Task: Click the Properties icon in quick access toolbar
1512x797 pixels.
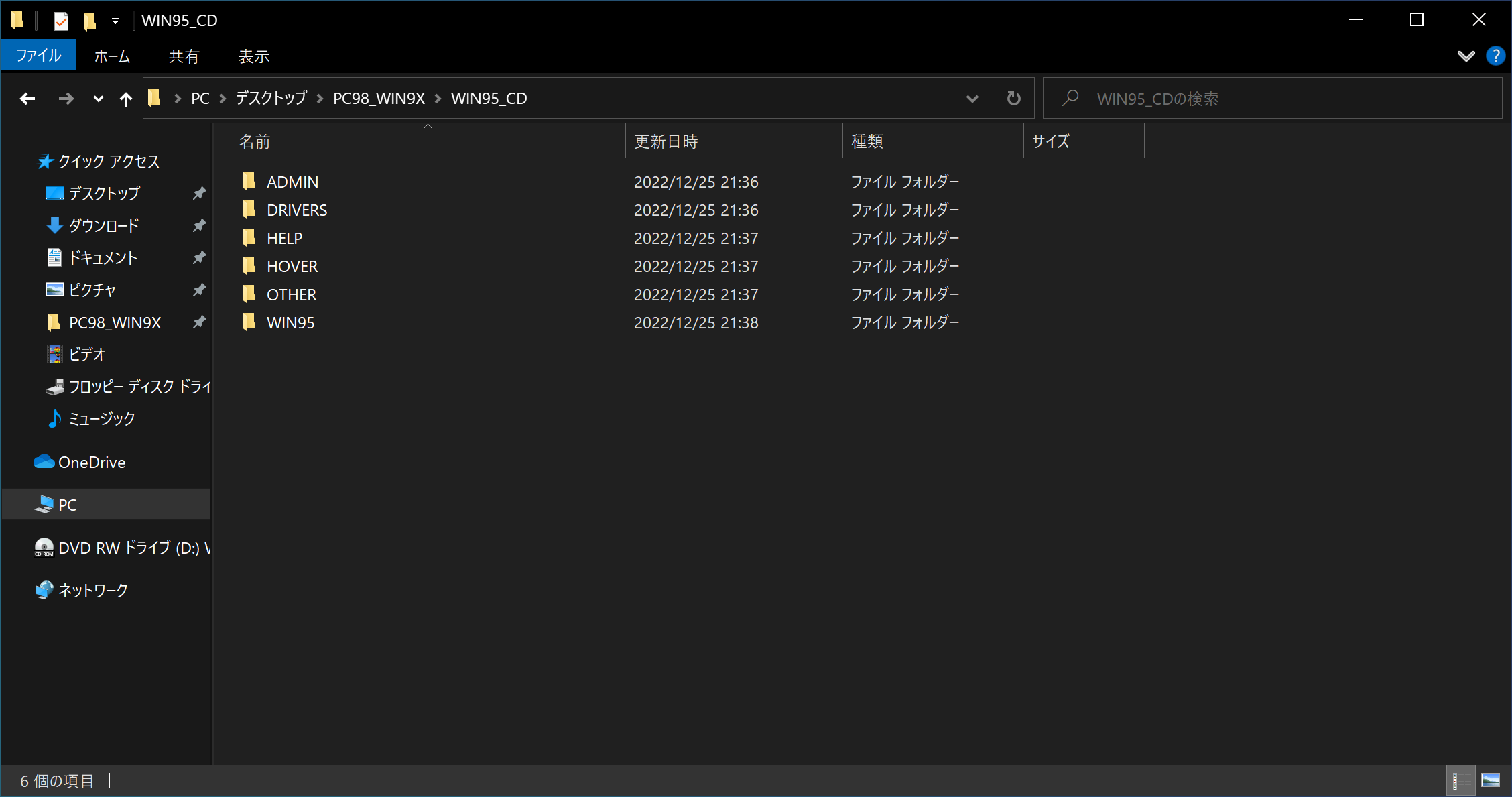Action: (61, 21)
